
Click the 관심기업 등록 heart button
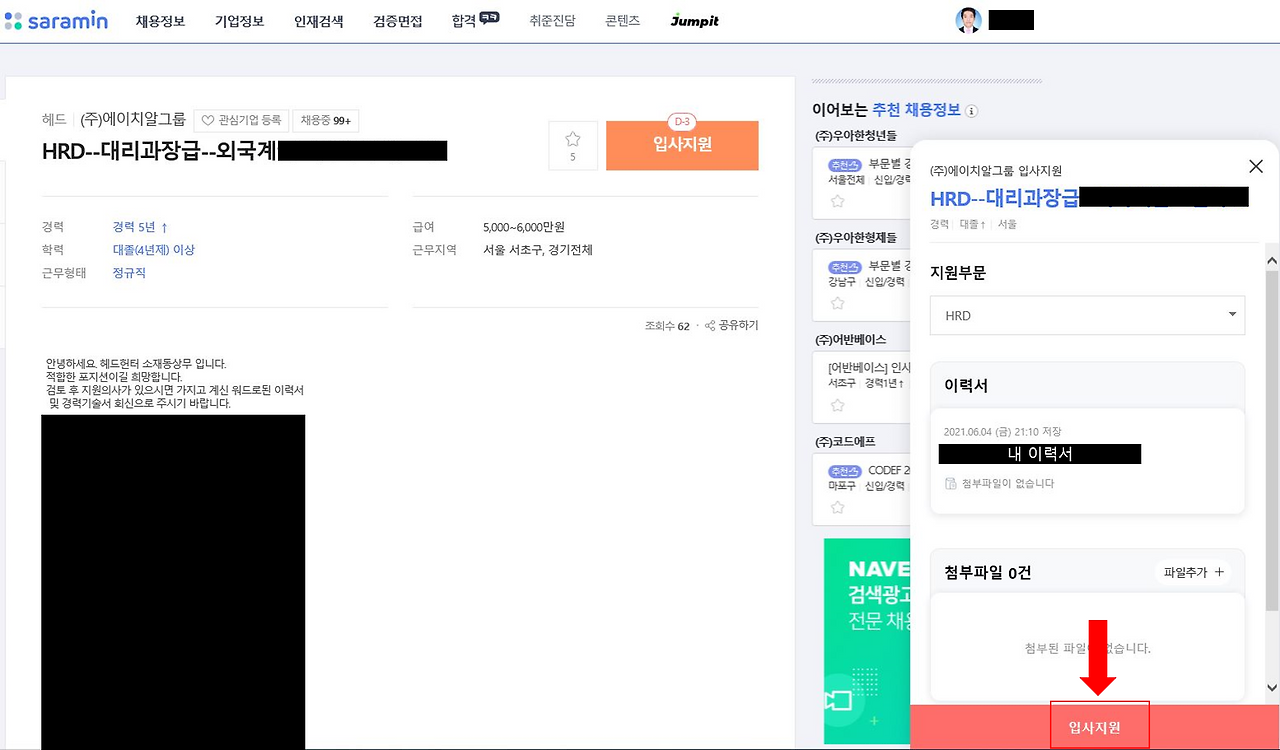click(x=241, y=120)
